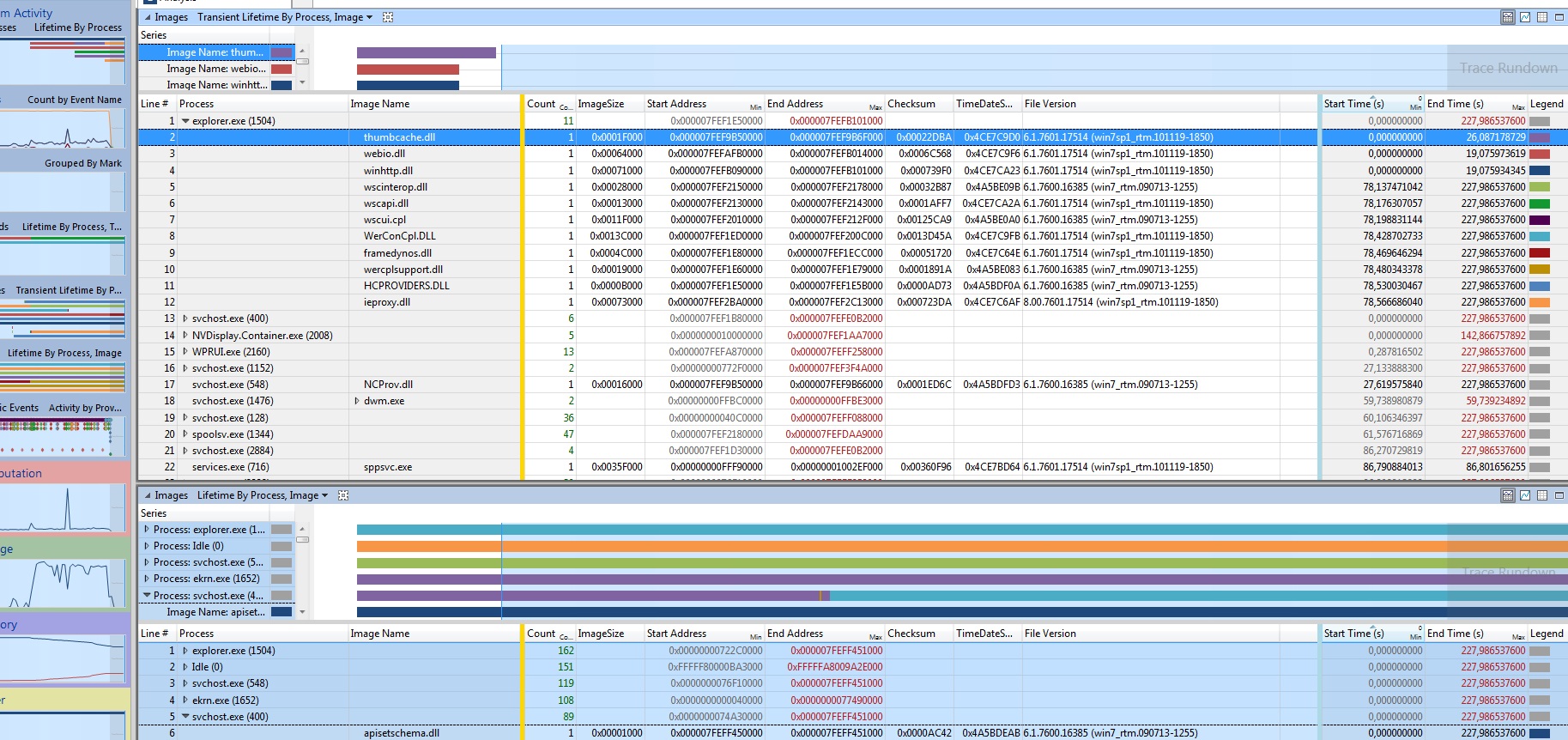Collapse svchost.exe series in lower Series list
Viewport: 1568px width, 740px height.
pos(147,595)
